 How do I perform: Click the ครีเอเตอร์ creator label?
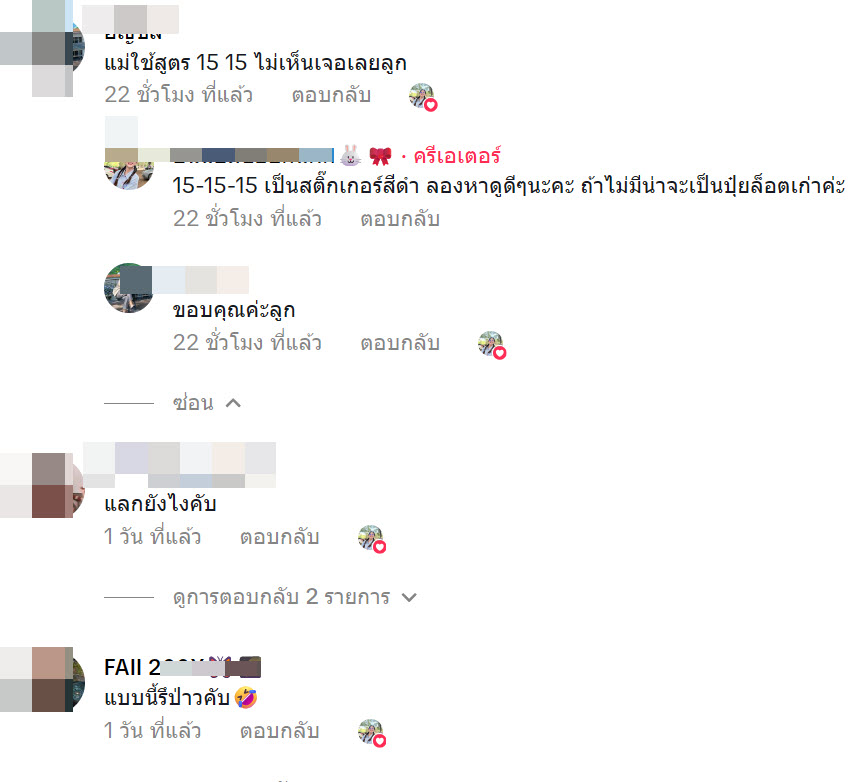[x=457, y=156]
